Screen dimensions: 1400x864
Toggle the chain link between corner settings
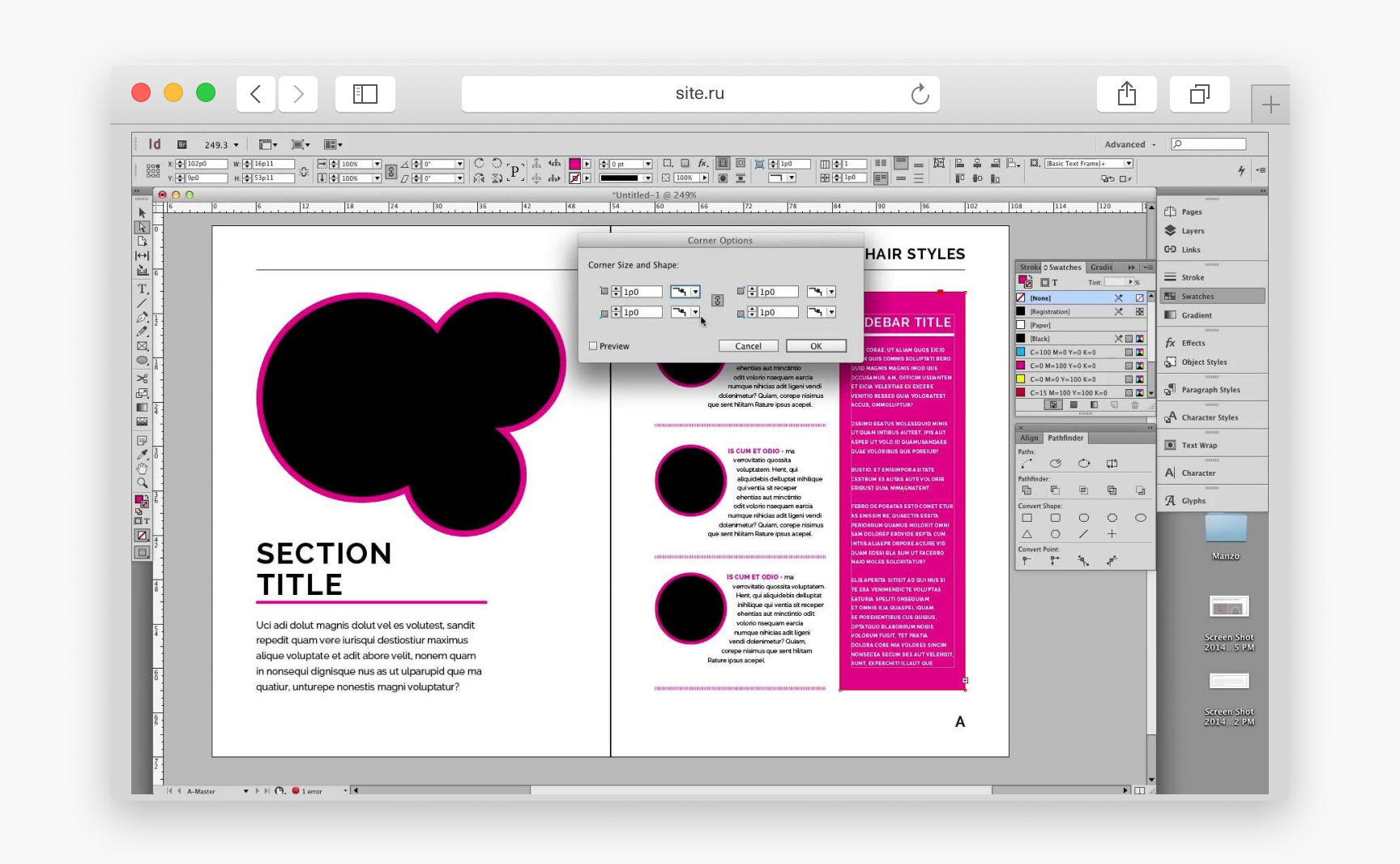click(x=717, y=301)
